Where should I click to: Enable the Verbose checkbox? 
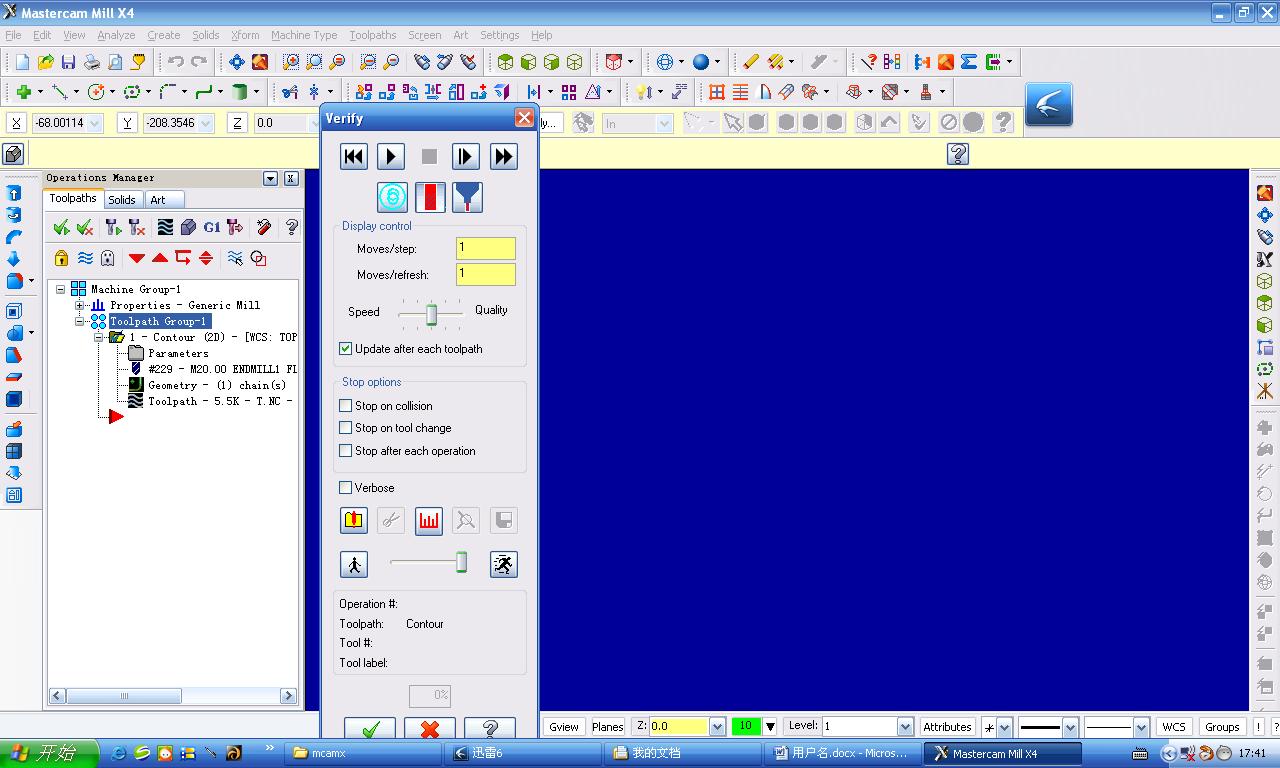(x=346, y=488)
